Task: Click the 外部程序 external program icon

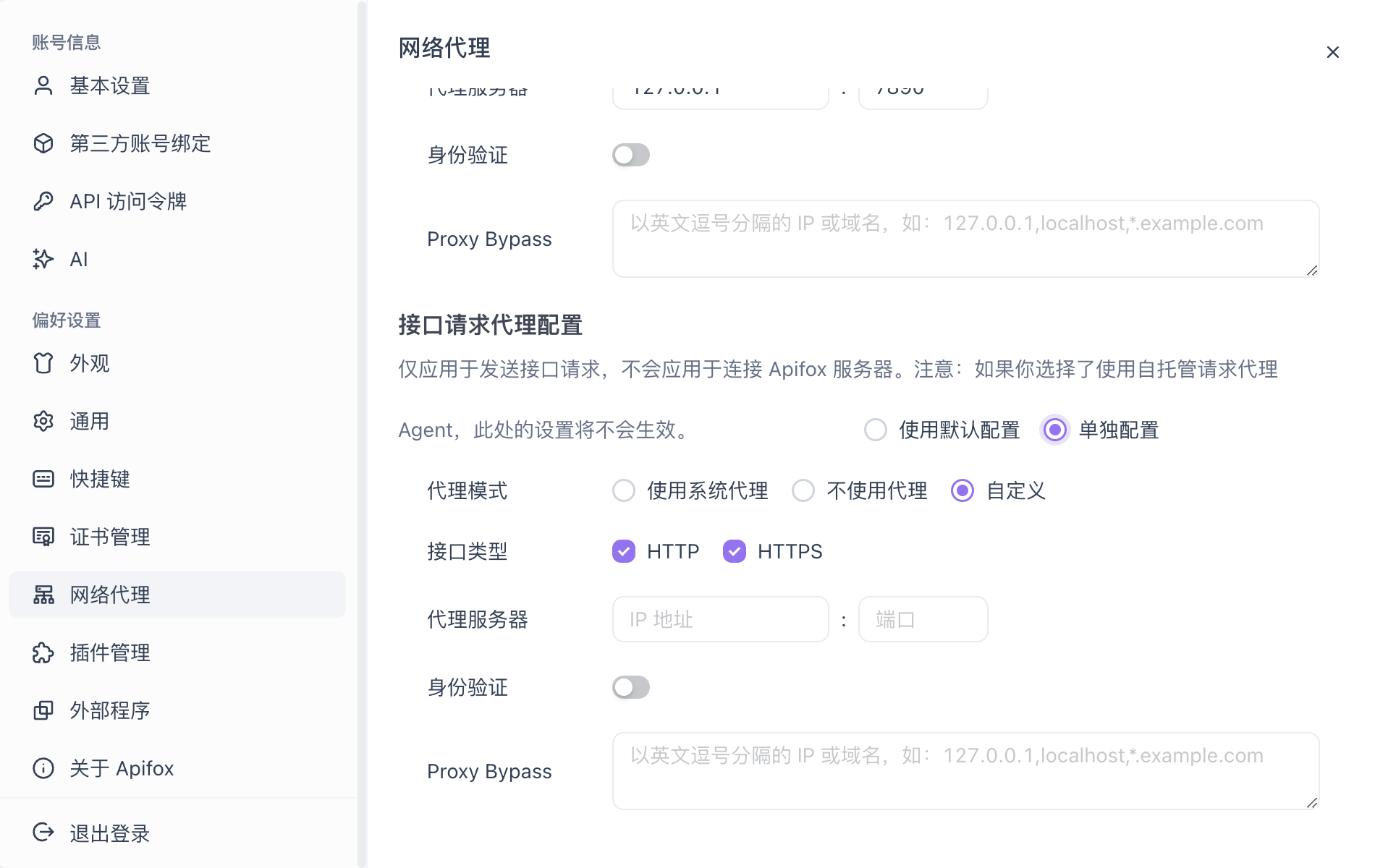Action: [x=43, y=710]
